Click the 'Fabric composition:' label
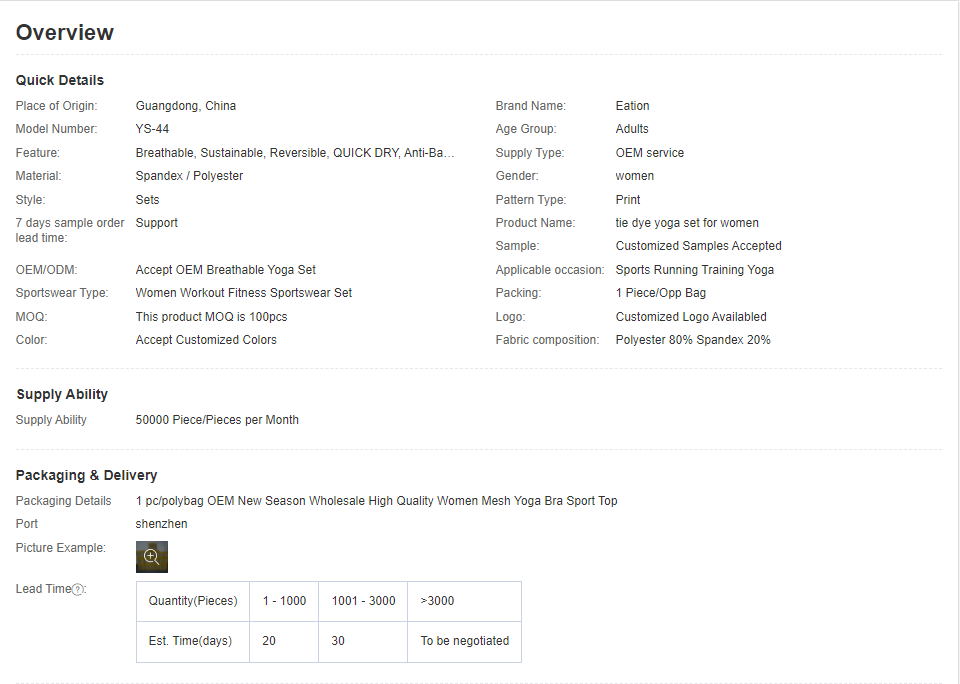This screenshot has width=960, height=684. 547,340
